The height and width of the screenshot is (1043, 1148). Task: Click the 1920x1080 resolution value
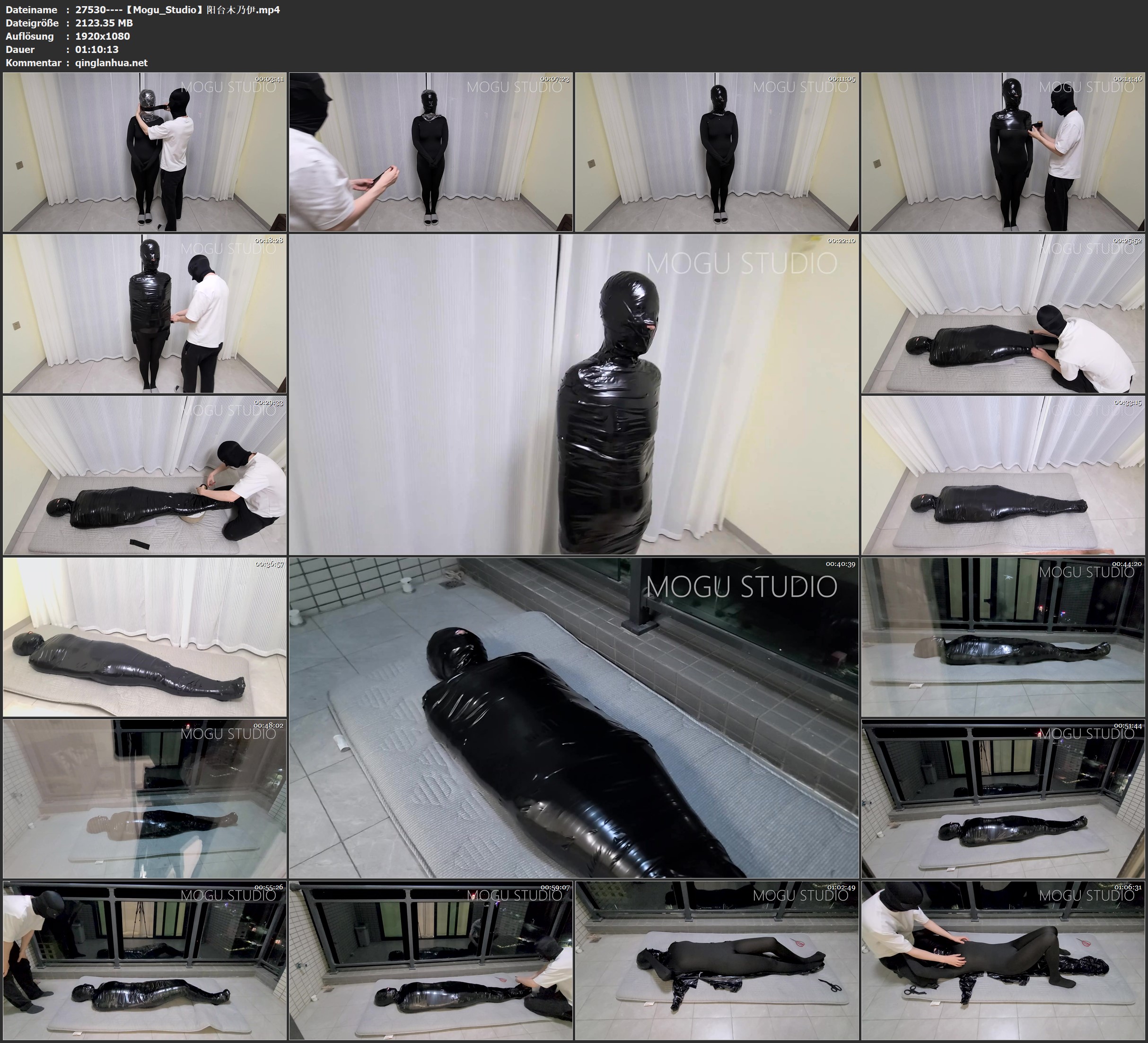[103, 36]
